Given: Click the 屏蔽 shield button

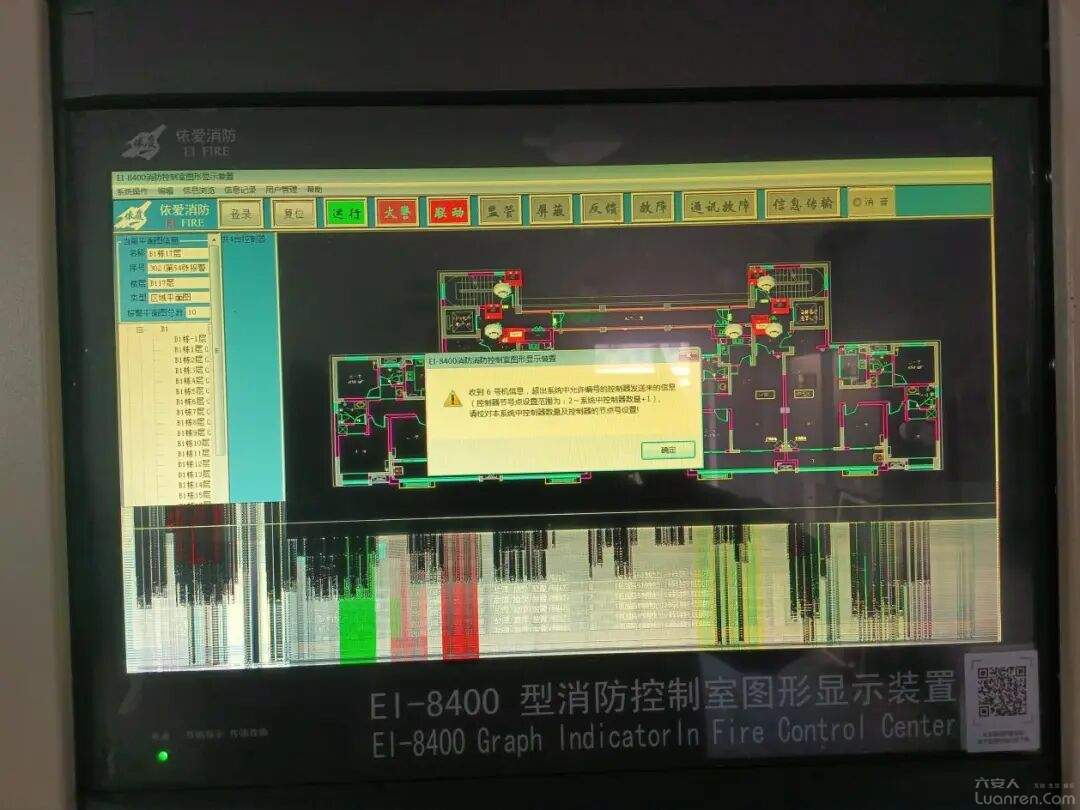Looking at the screenshot, I should coord(551,209).
